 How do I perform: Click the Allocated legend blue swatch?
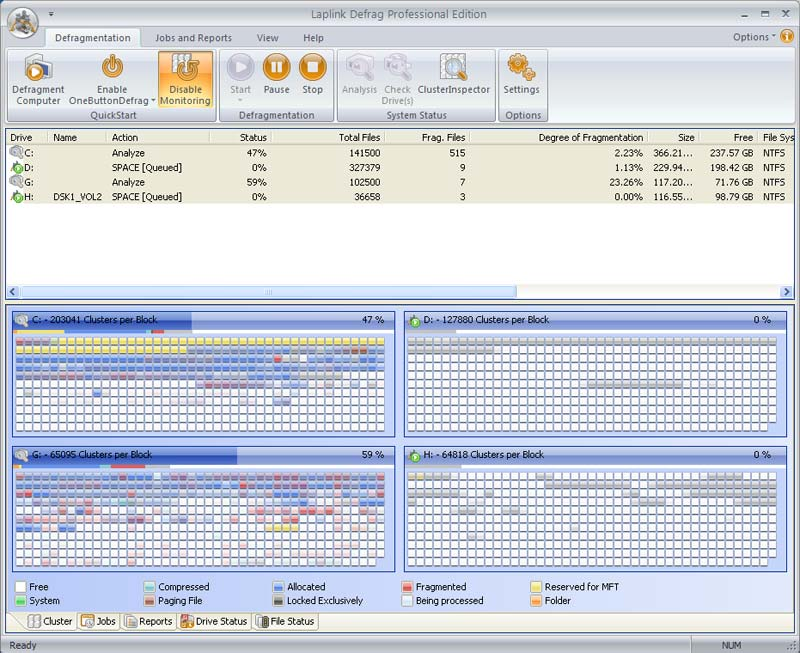click(278, 587)
